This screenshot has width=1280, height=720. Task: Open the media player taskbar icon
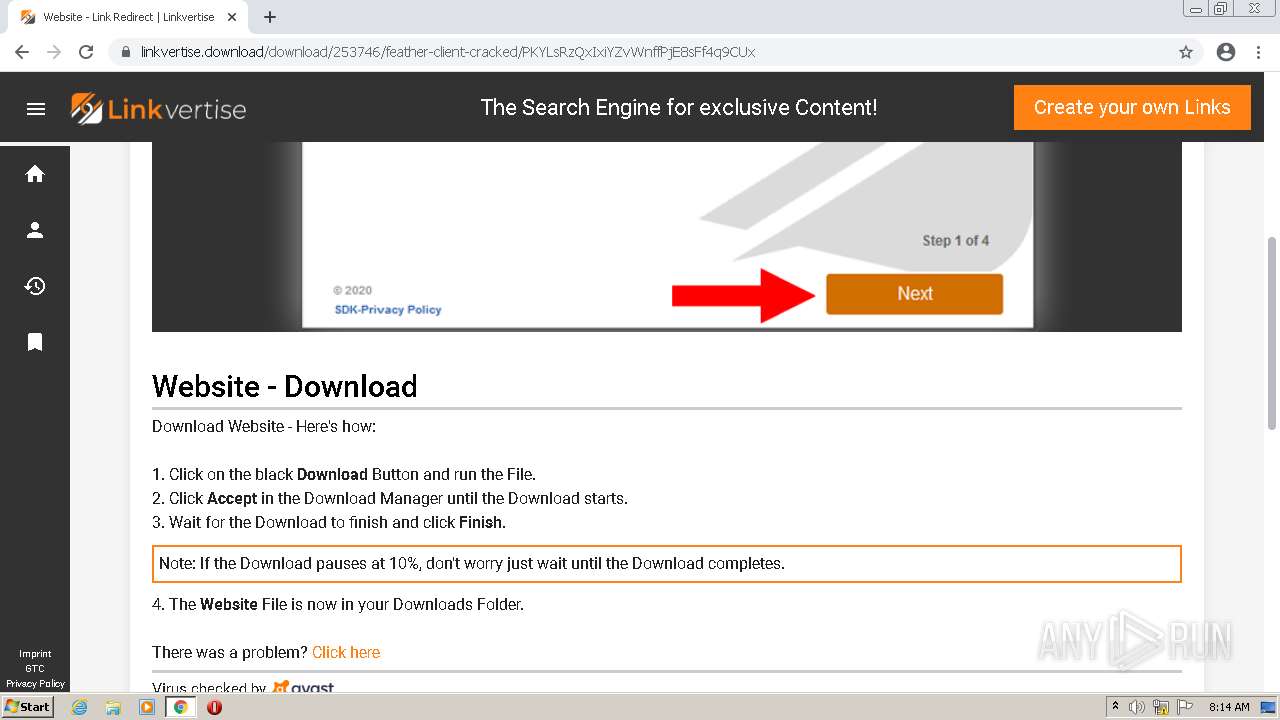(147, 707)
